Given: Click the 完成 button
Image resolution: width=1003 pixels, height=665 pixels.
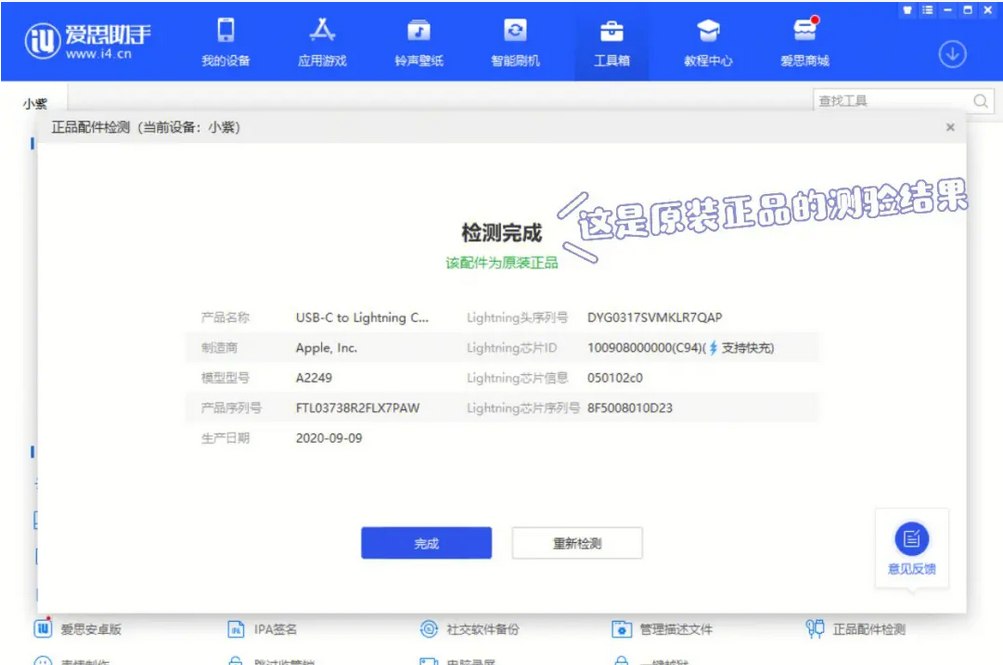Looking at the screenshot, I should (x=427, y=543).
